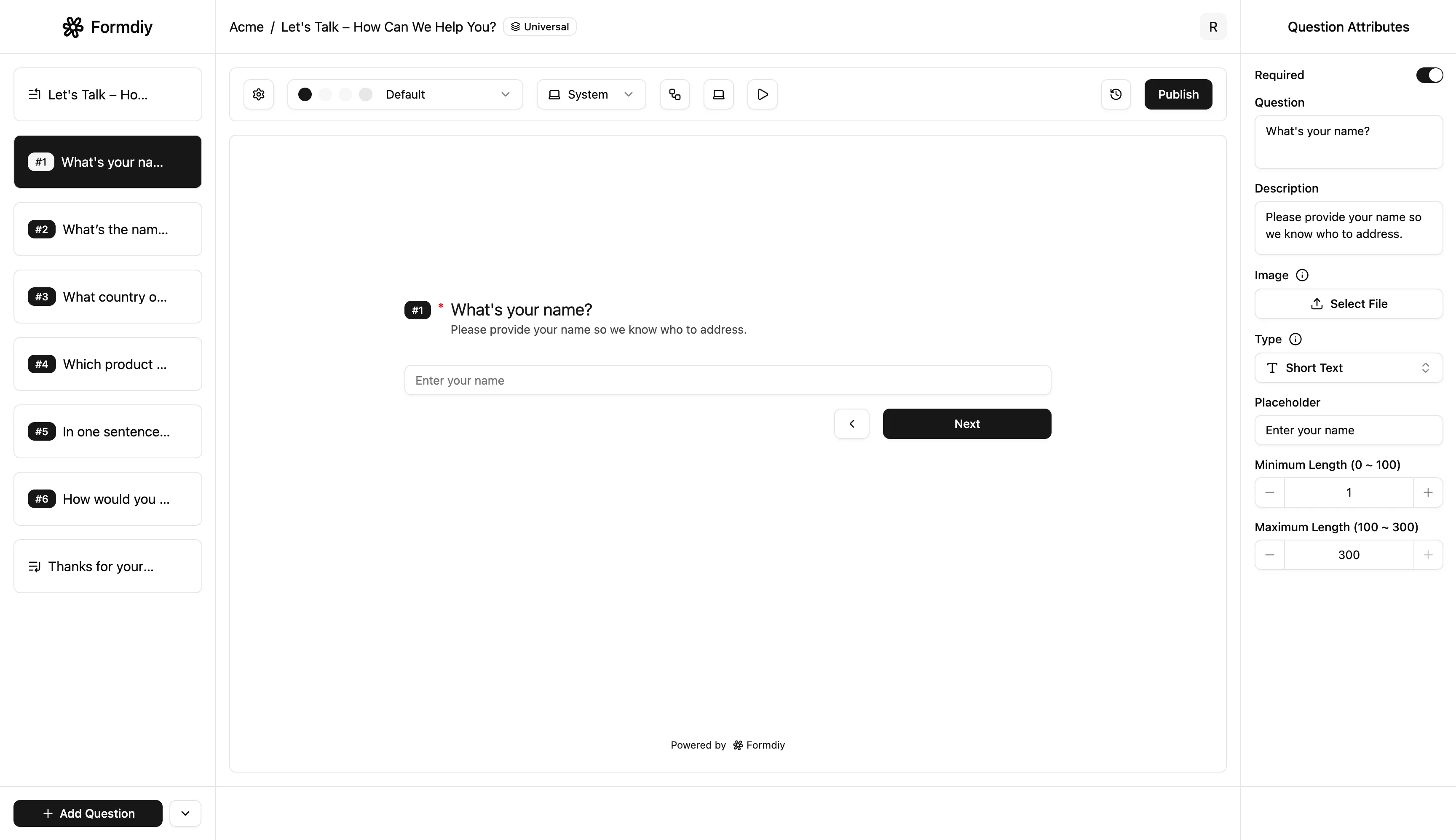This screenshot has height=840, width=1456.
Task: Select question #6 How would you
Action: (x=108, y=499)
